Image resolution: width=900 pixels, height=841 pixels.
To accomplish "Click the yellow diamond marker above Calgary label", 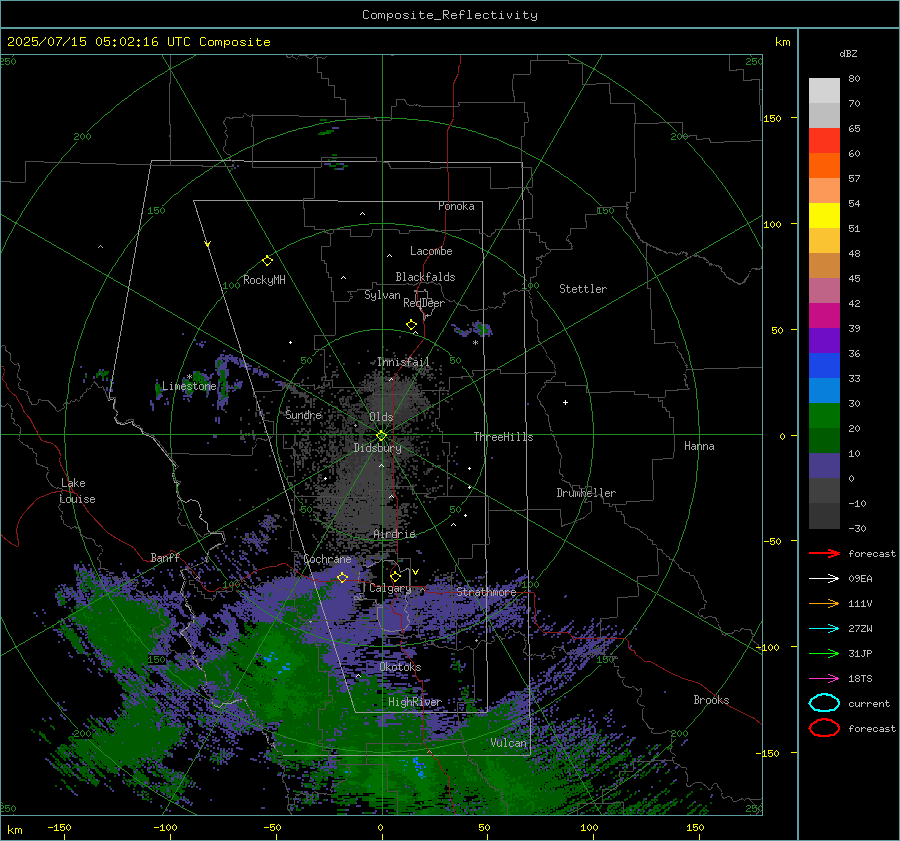I will [x=395, y=576].
